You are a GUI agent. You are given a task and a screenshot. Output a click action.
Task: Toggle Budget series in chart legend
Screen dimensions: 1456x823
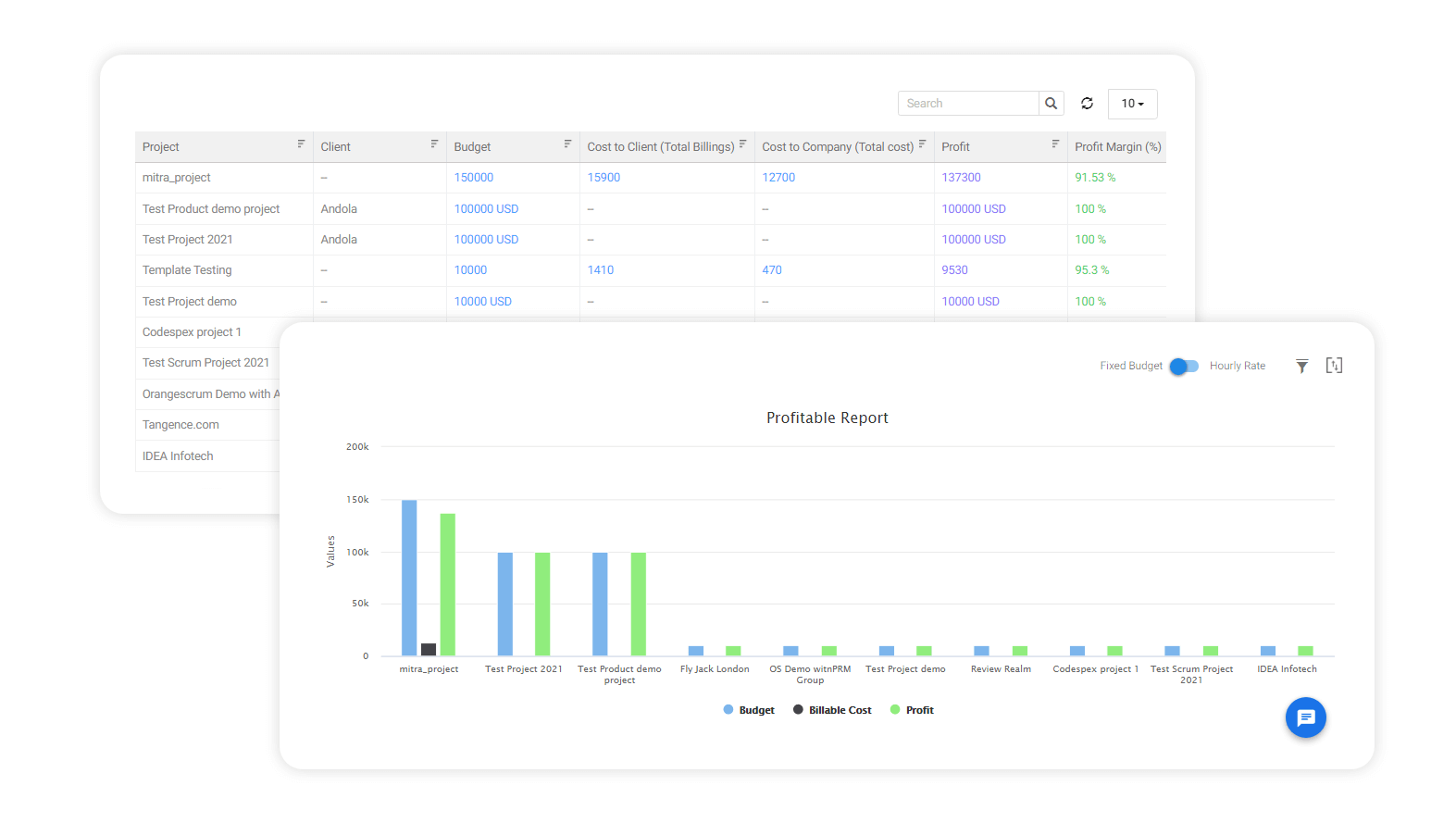pyautogui.click(x=749, y=710)
